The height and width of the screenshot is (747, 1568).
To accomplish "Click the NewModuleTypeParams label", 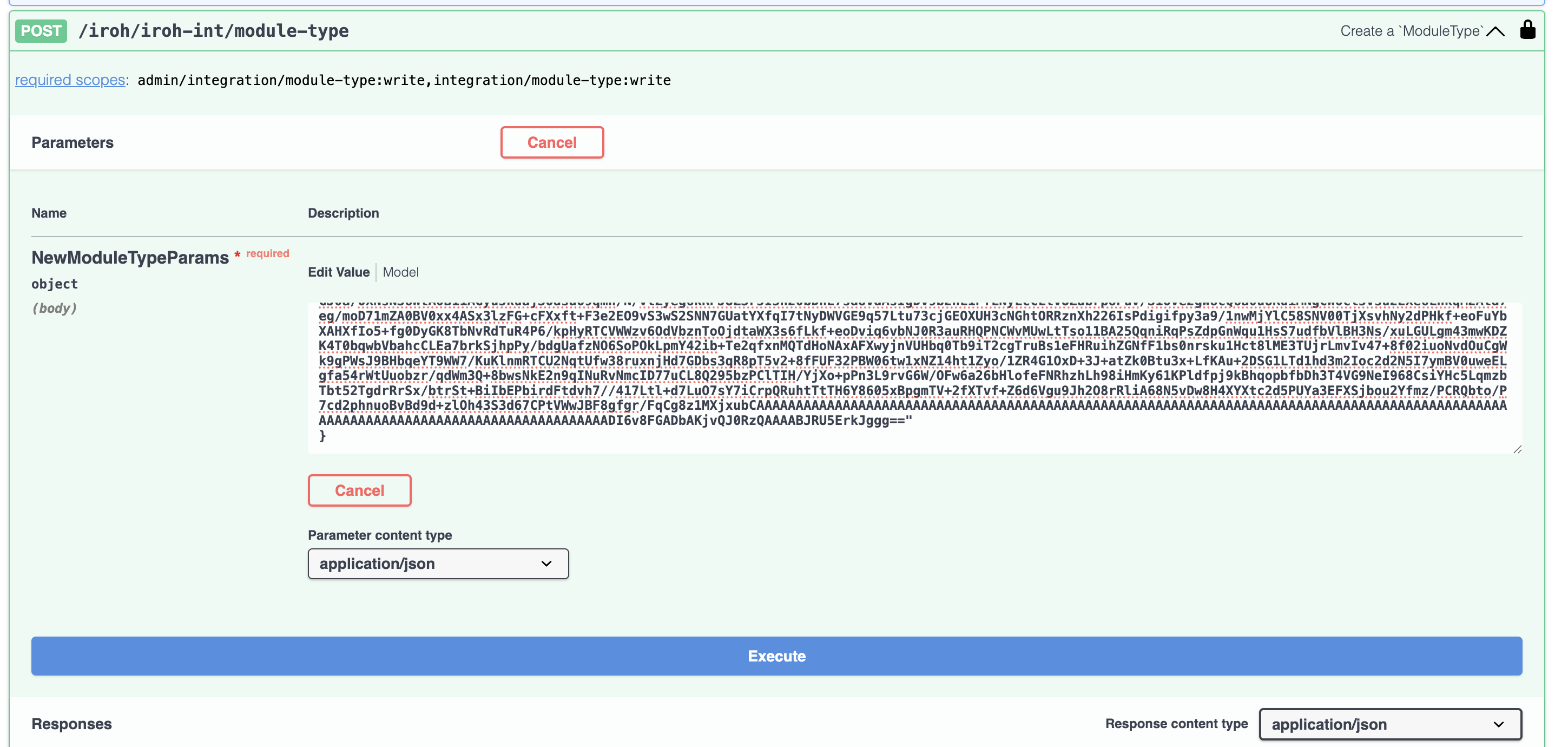I will pos(130,257).
